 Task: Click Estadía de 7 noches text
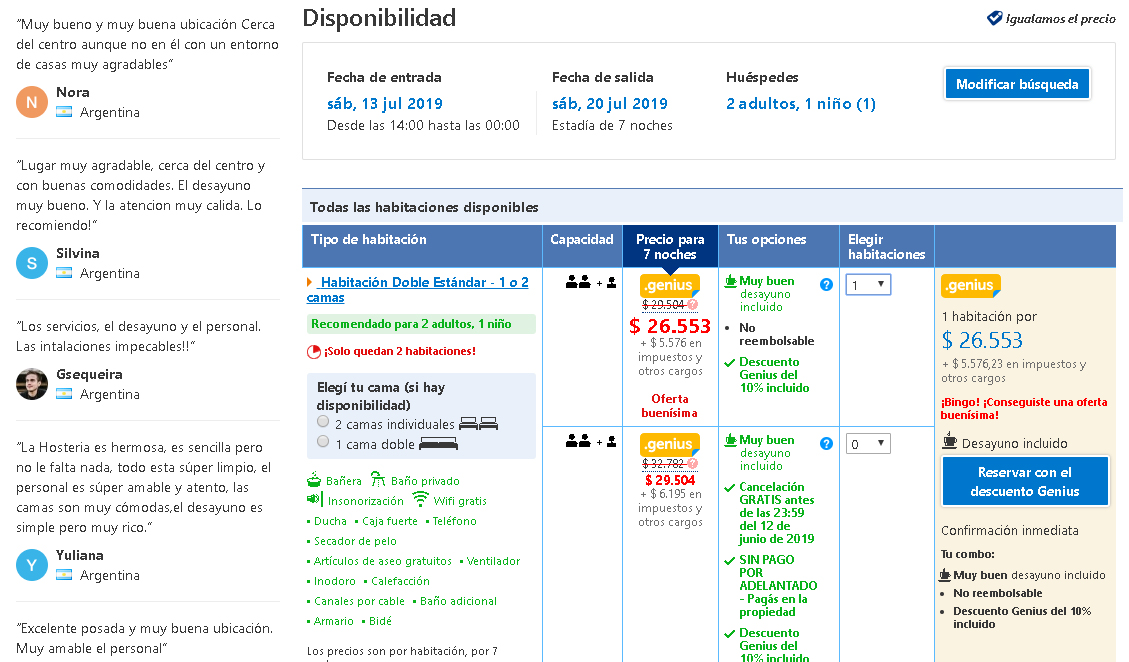[612, 125]
